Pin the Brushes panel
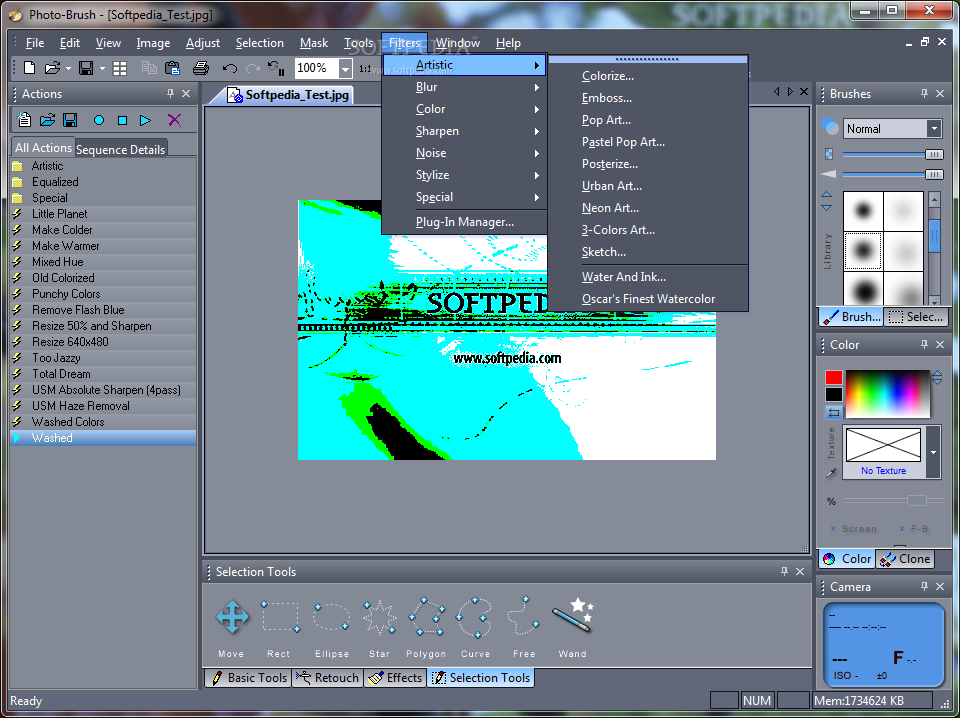 pyautogui.click(x=924, y=94)
